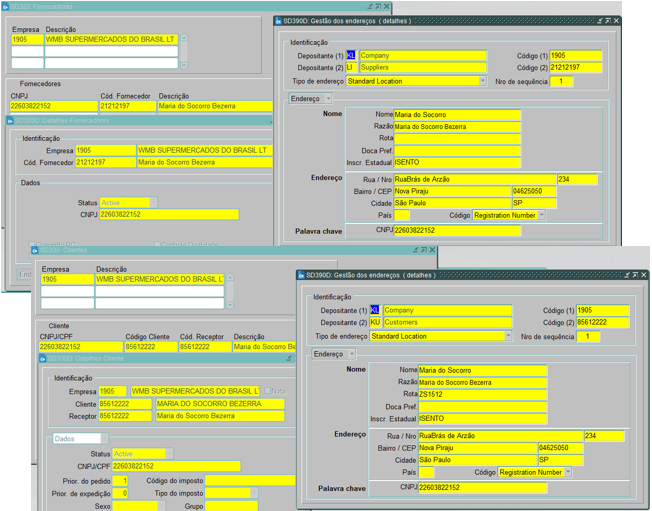Close the SD330 Clientes window
Screen dimensions: 652x511
432,250
